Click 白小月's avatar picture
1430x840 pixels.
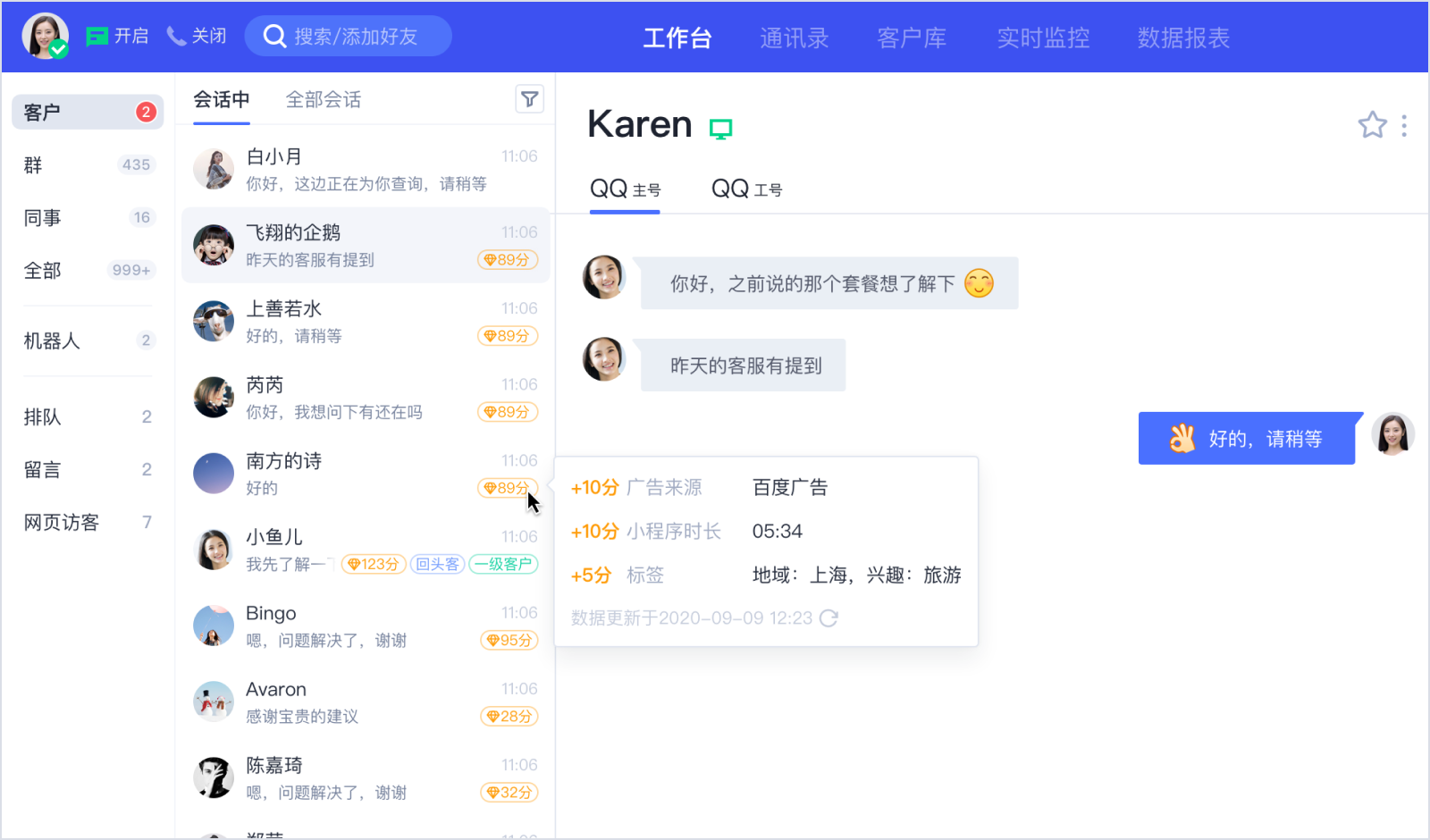[x=214, y=170]
